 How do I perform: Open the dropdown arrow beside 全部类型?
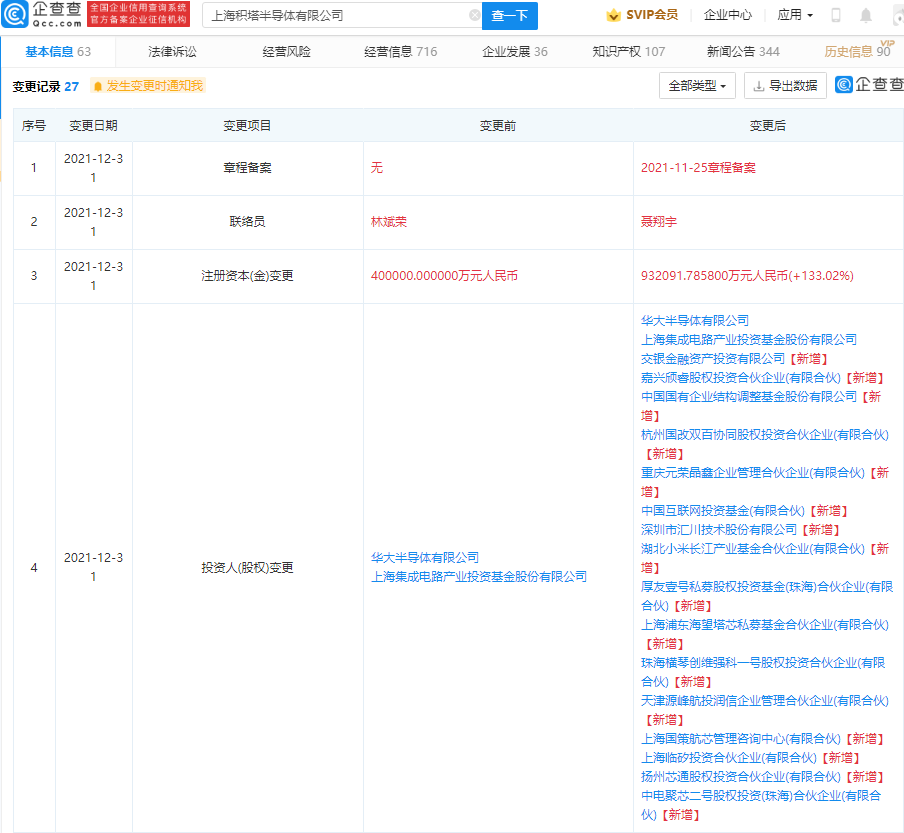(x=726, y=85)
